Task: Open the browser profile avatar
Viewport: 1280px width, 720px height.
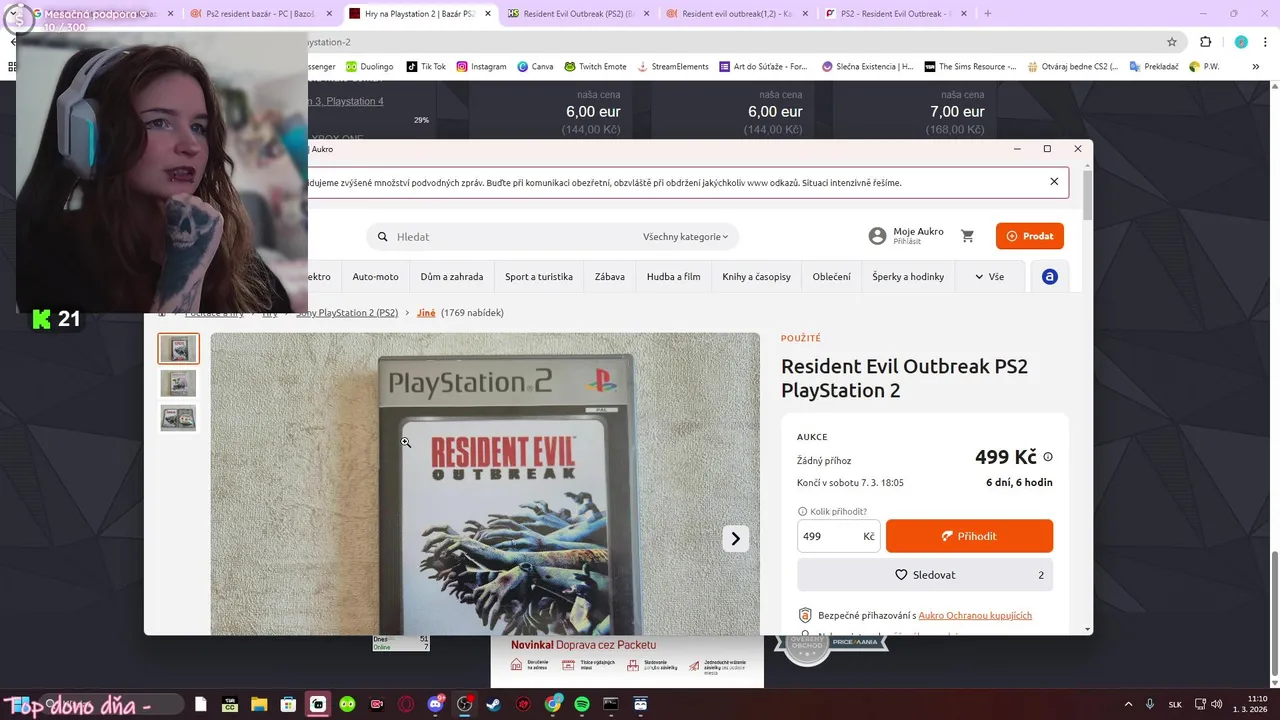Action: pos(1241,42)
